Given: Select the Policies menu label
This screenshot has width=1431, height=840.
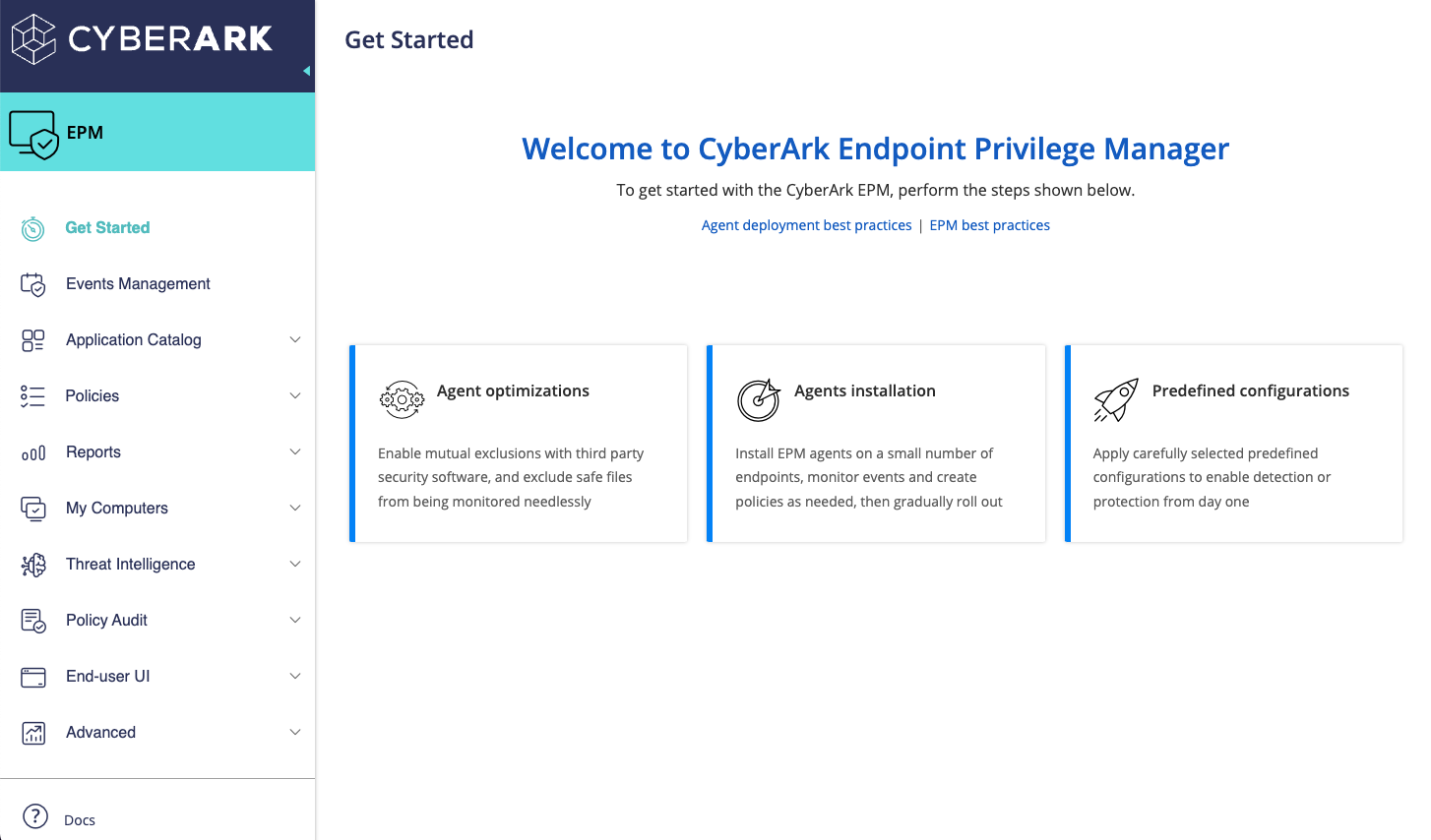Looking at the screenshot, I should [x=93, y=395].
